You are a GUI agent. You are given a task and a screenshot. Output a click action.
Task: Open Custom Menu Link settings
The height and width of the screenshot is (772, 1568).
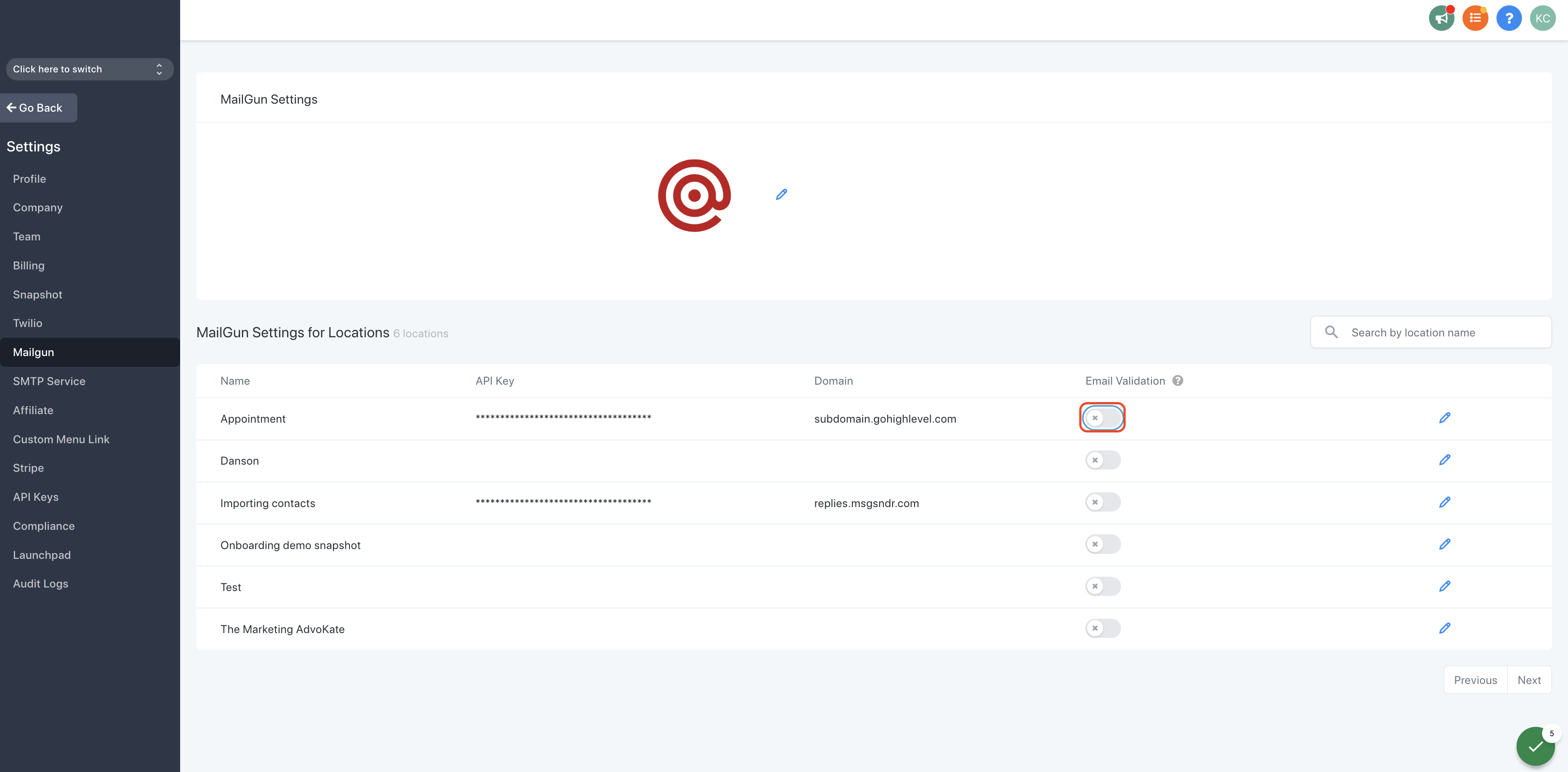(61, 439)
